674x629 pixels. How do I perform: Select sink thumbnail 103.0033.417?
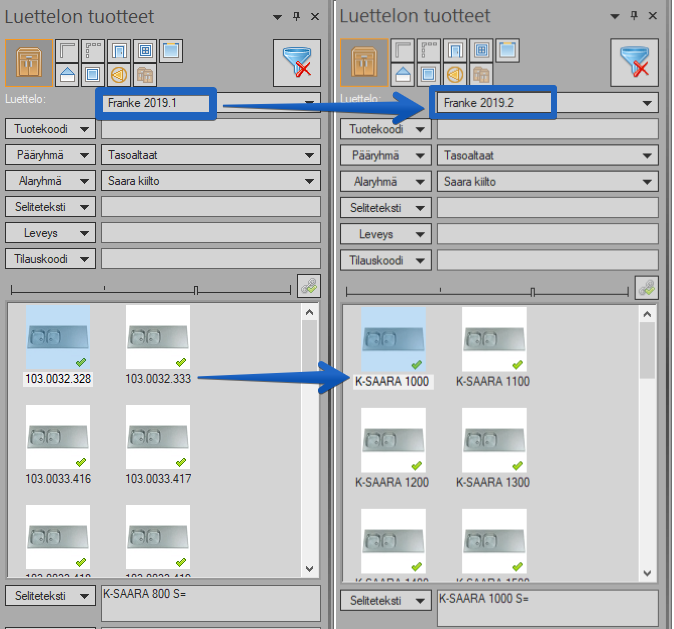tap(158, 437)
